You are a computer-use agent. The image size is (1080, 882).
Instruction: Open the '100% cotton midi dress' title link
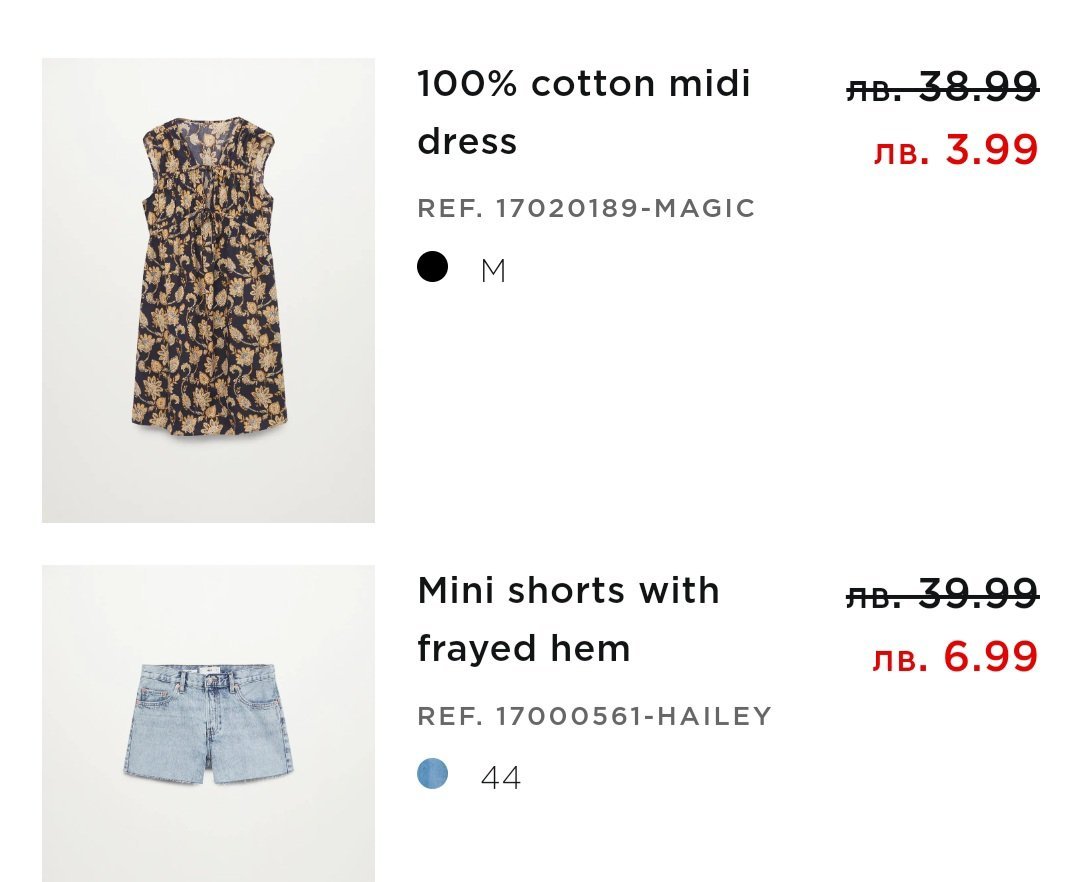point(583,112)
